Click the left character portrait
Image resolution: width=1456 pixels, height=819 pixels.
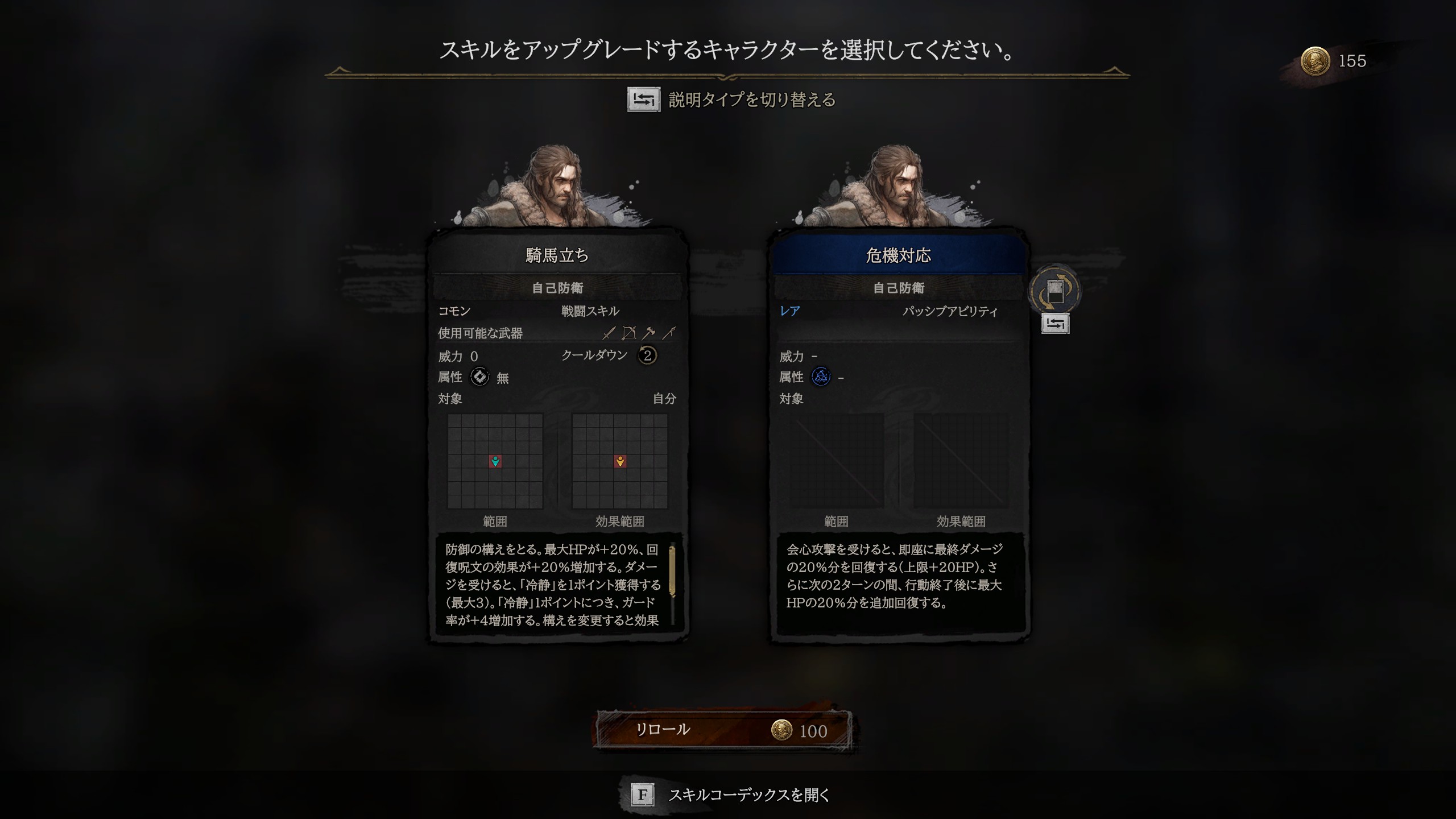pyautogui.click(x=557, y=186)
